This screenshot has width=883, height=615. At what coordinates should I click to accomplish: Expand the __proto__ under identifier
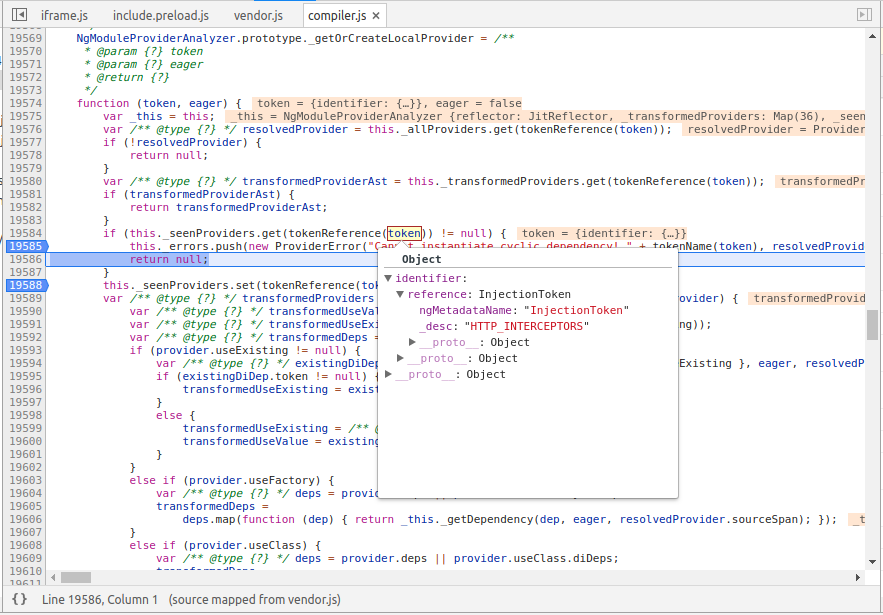coord(400,358)
